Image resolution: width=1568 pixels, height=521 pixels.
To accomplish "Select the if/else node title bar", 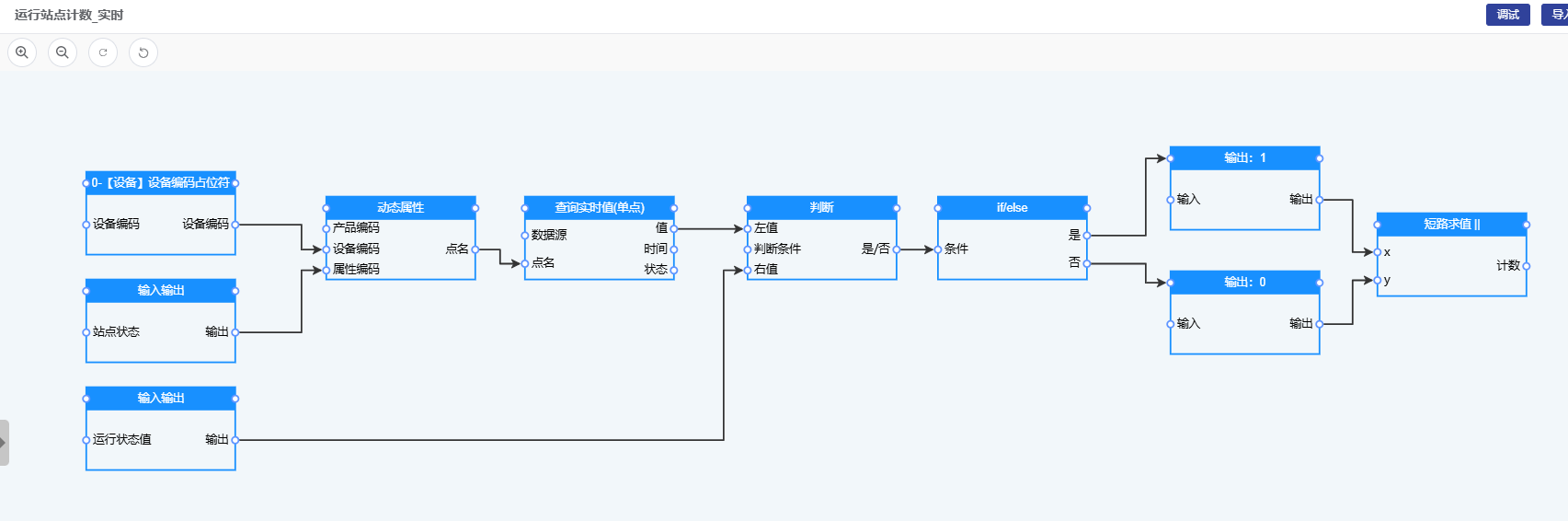I will (1012, 208).
